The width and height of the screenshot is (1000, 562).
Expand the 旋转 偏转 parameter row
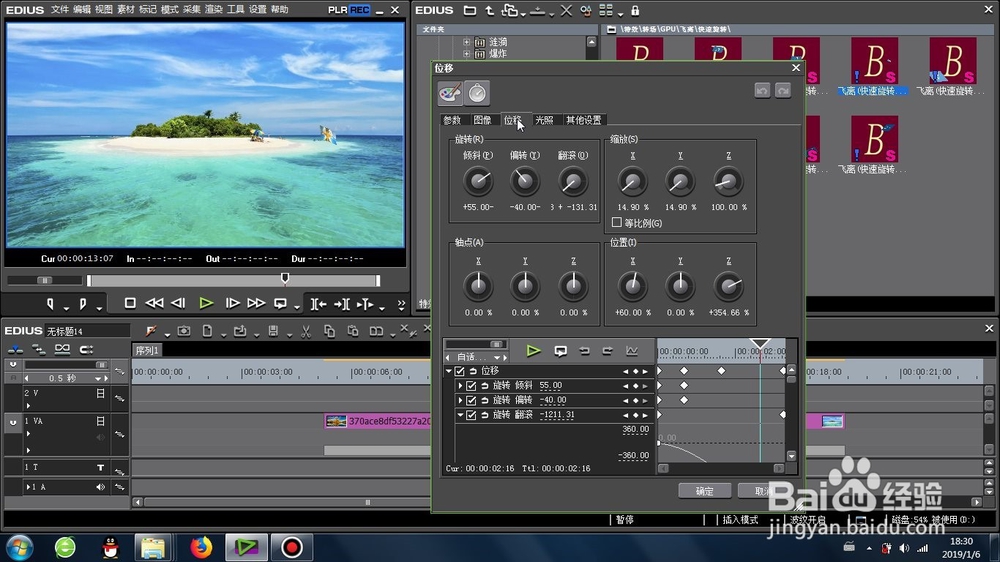[460, 401]
